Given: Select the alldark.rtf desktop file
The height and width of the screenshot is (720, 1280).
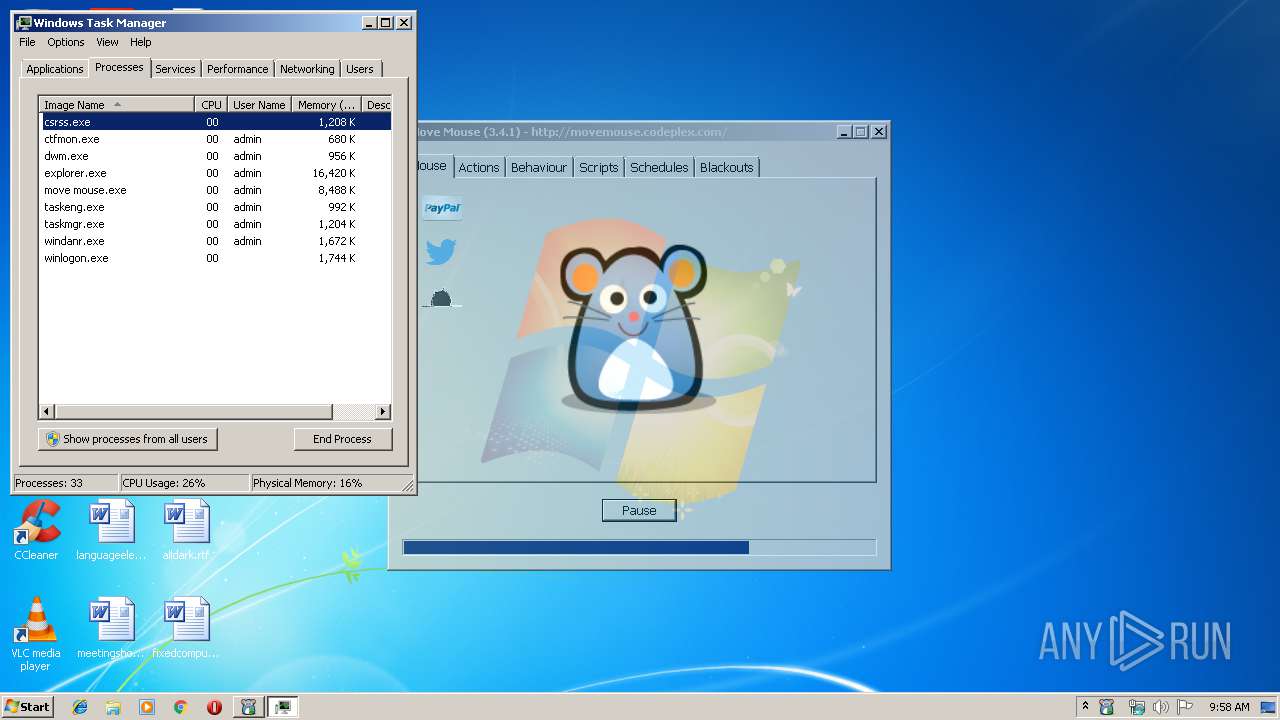Looking at the screenshot, I should tap(187, 530).
